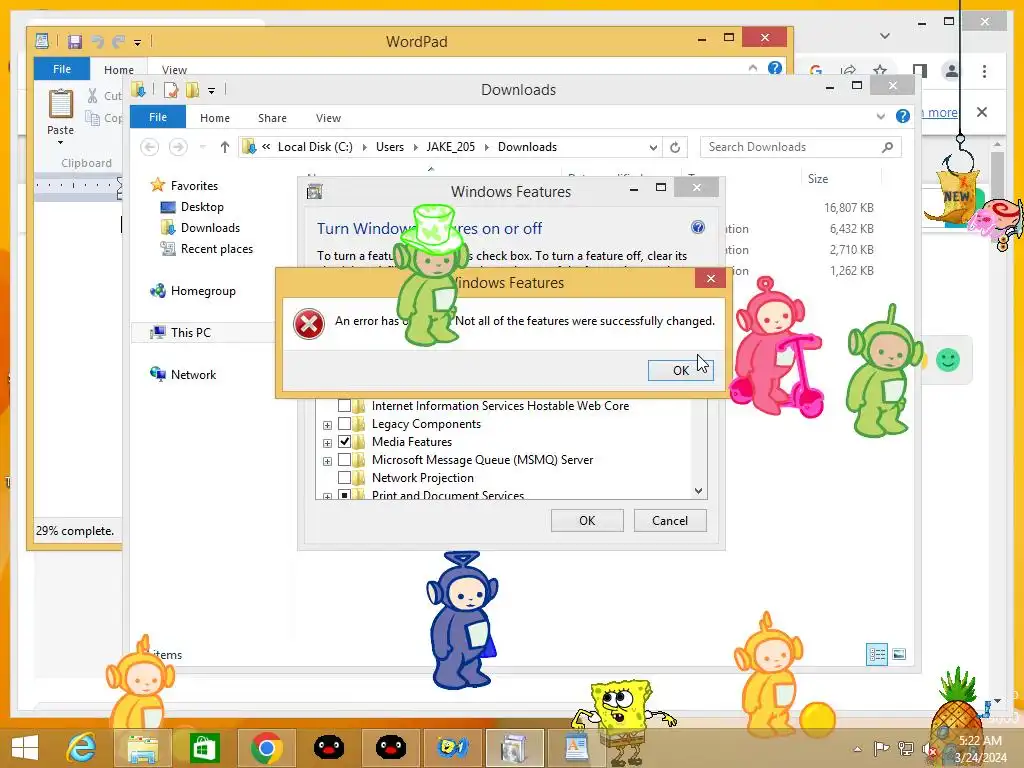Screen dimensions: 1024x768
Task: Show hidden tray icons arrow
Action: coord(857,749)
